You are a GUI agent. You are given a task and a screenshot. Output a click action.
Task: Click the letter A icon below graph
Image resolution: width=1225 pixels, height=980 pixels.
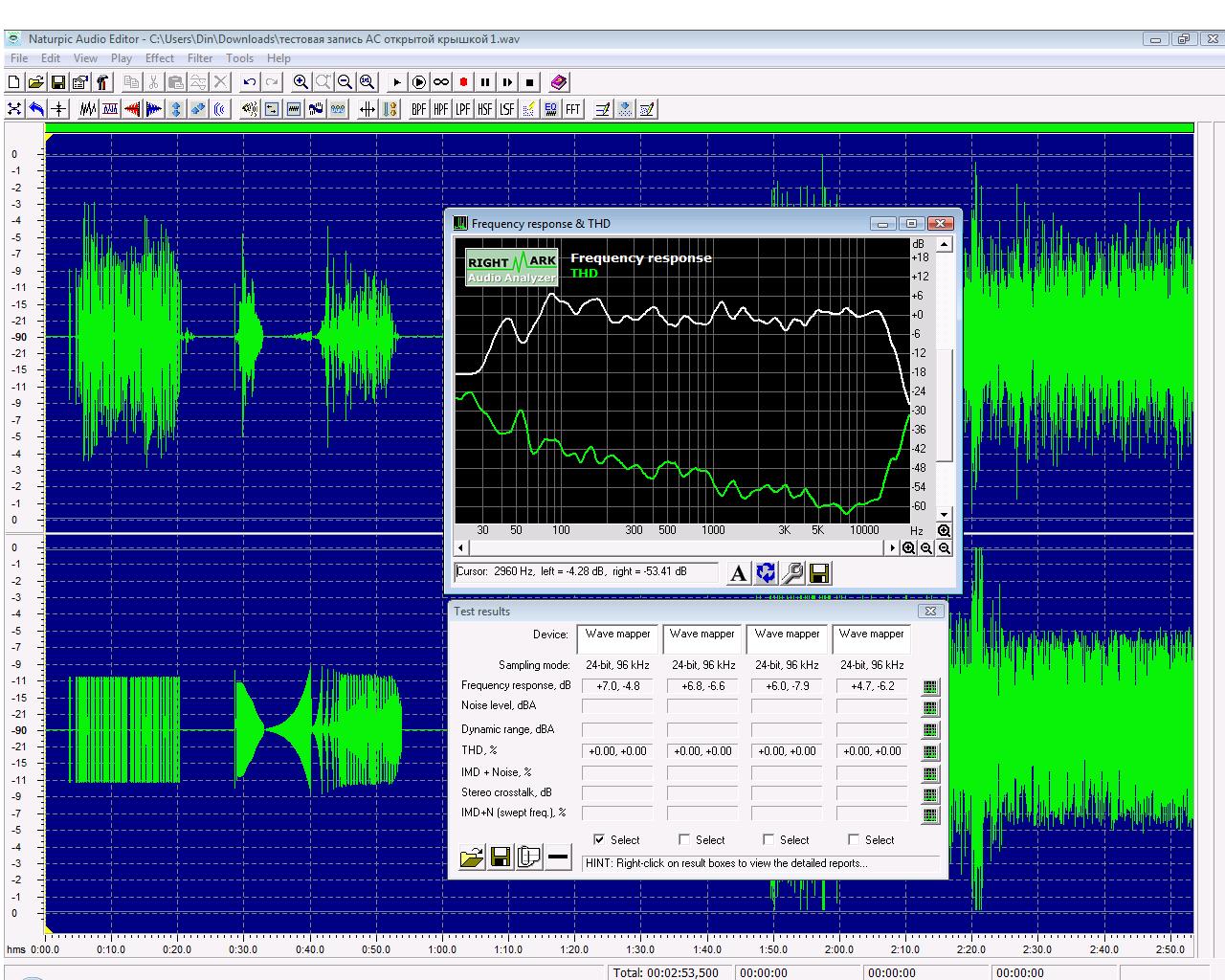coord(738,573)
